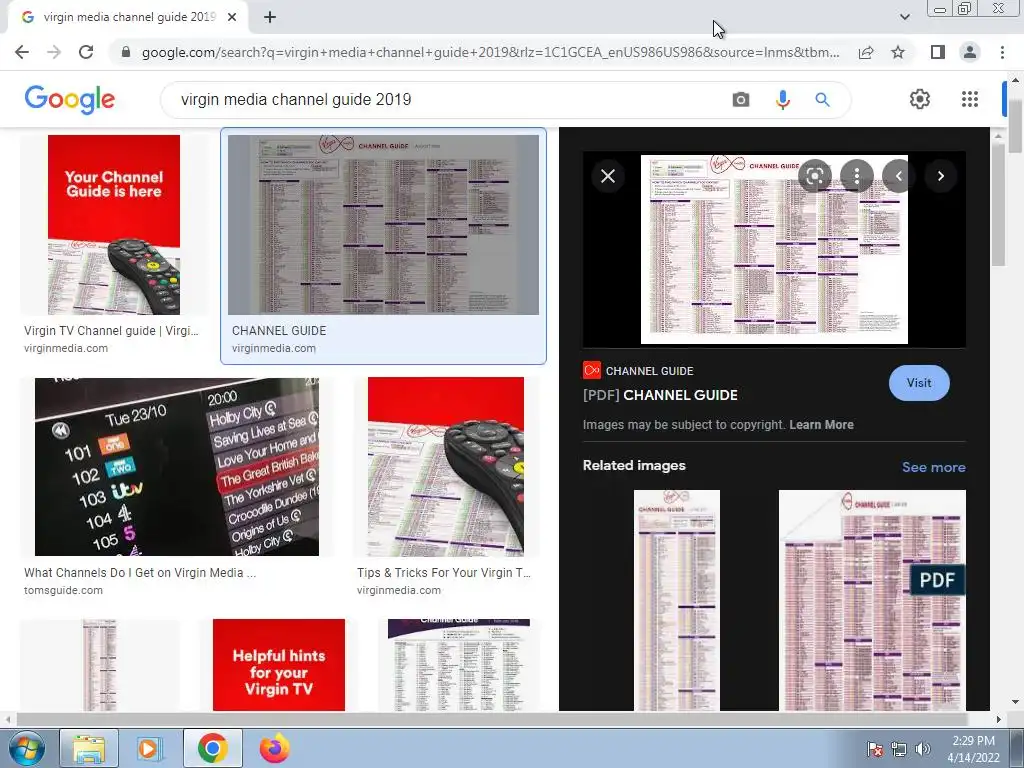This screenshot has width=1024, height=768.
Task: Show previous image in preview
Action: tap(899, 176)
